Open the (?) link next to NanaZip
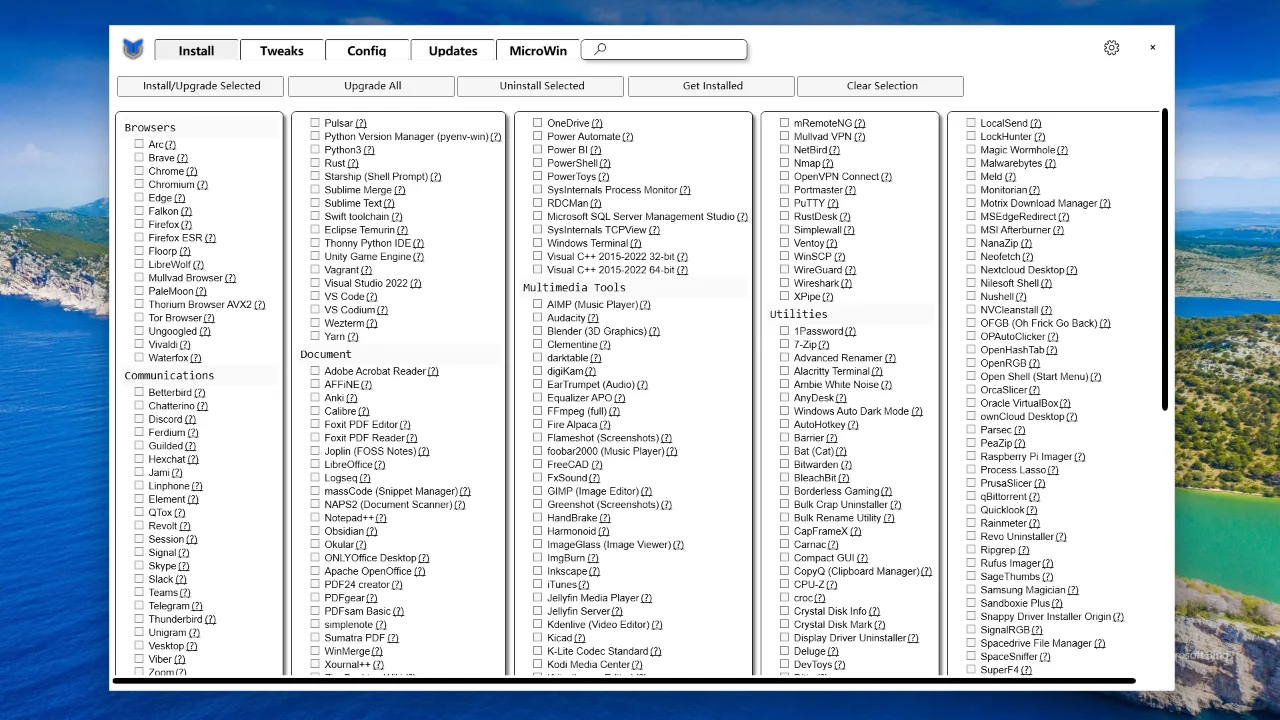Image resolution: width=1280 pixels, height=720 pixels. [x=1026, y=243]
